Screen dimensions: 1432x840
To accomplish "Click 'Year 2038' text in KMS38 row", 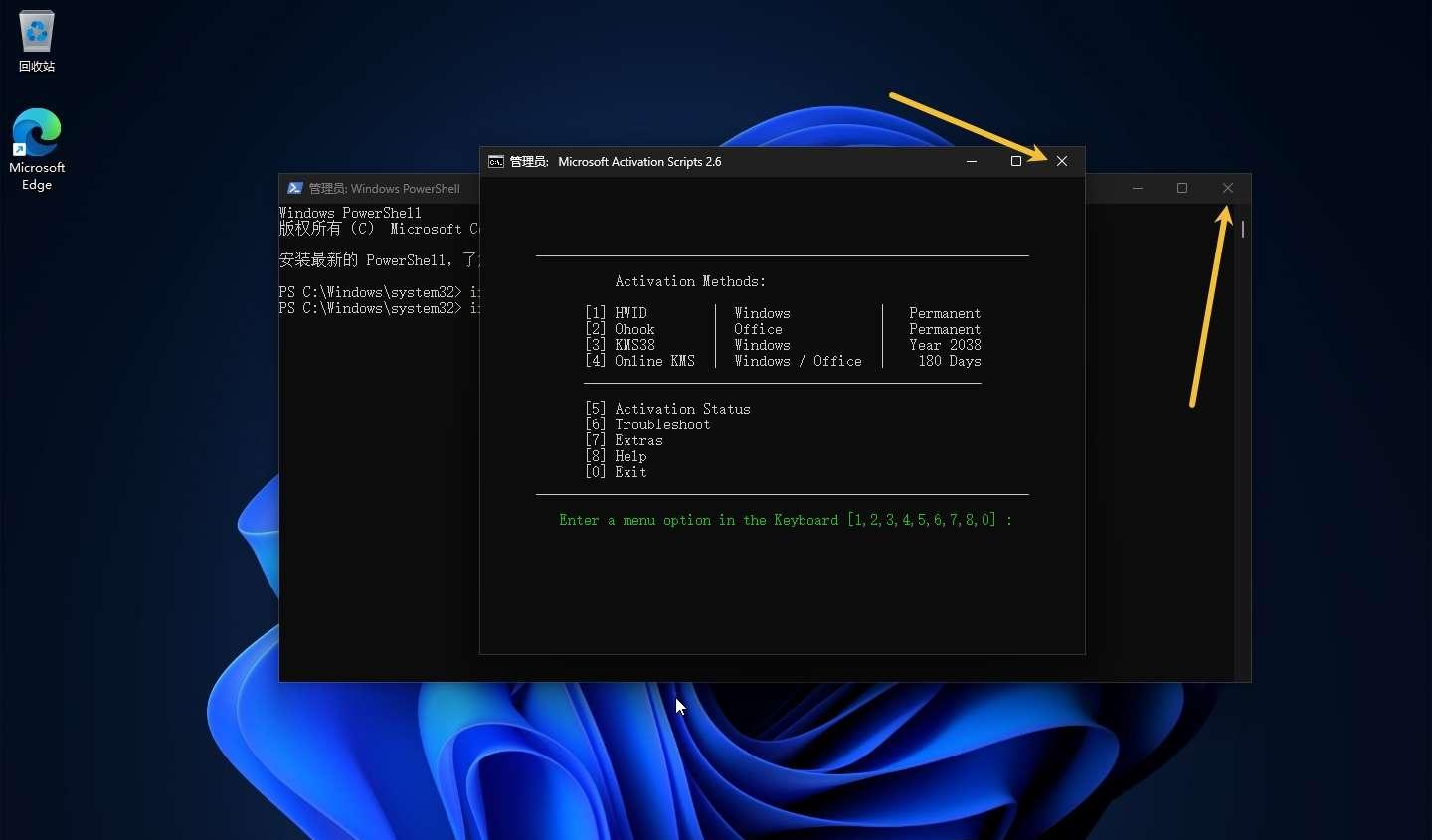I will [x=945, y=345].
